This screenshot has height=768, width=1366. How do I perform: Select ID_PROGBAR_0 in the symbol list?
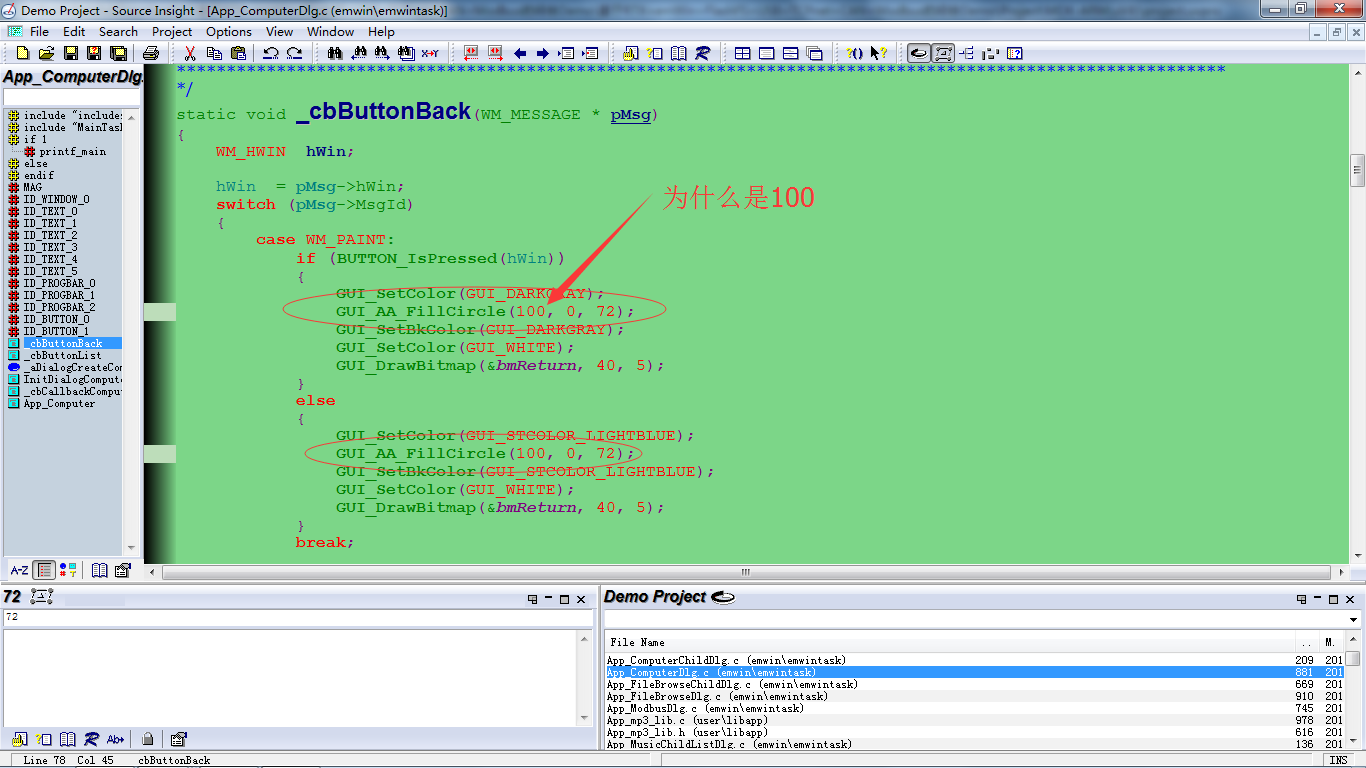click(59, 283)
